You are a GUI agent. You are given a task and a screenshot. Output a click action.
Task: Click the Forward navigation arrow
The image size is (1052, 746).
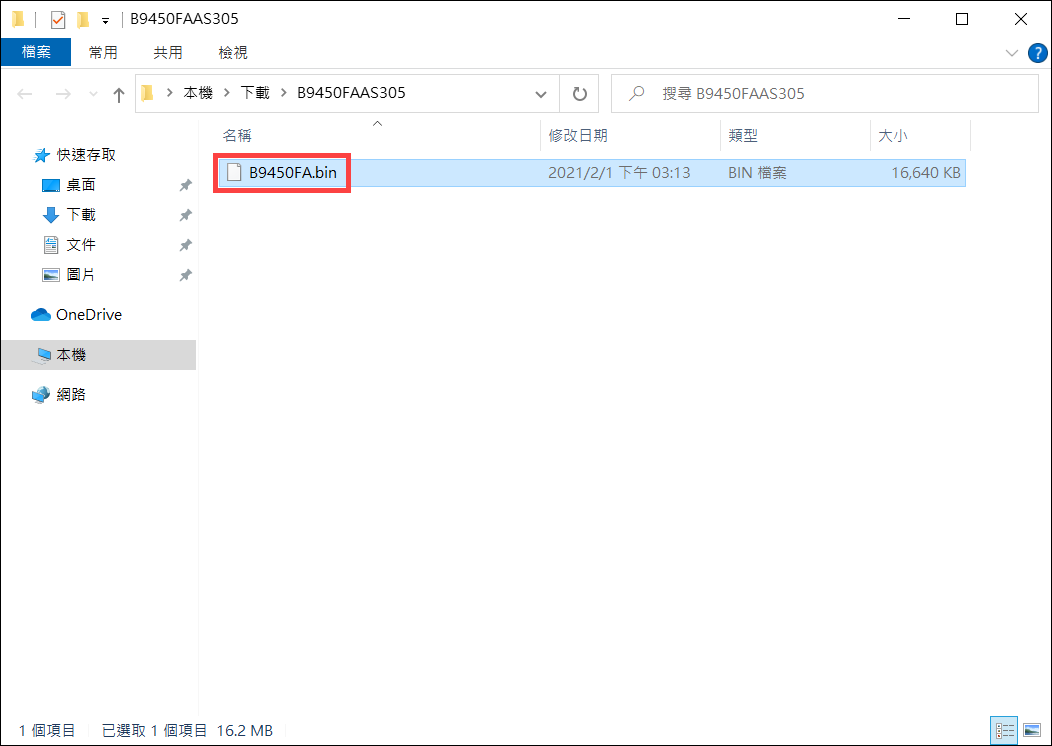(x=62, y=94)
